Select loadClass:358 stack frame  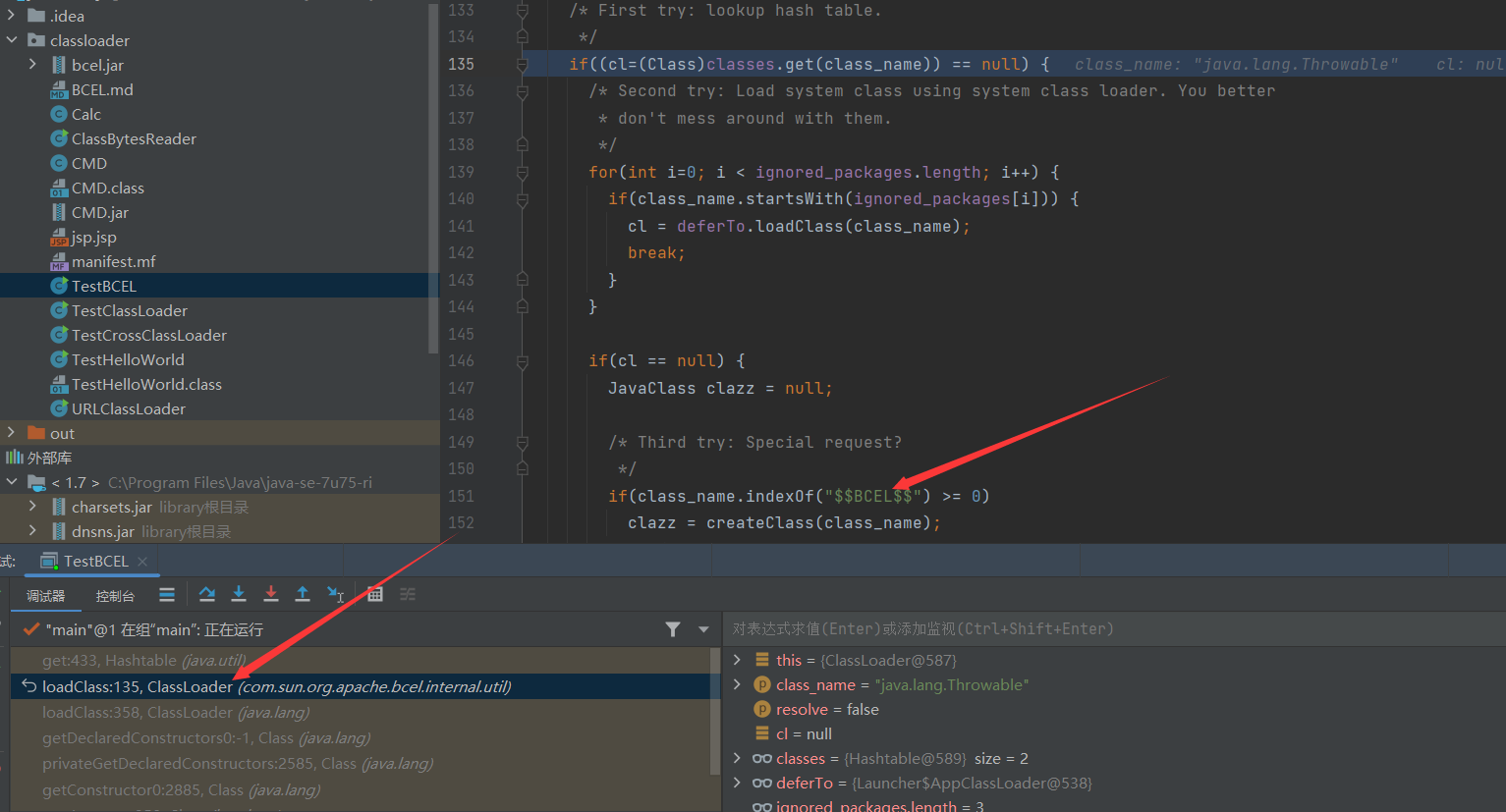click(x=176, y=712)
